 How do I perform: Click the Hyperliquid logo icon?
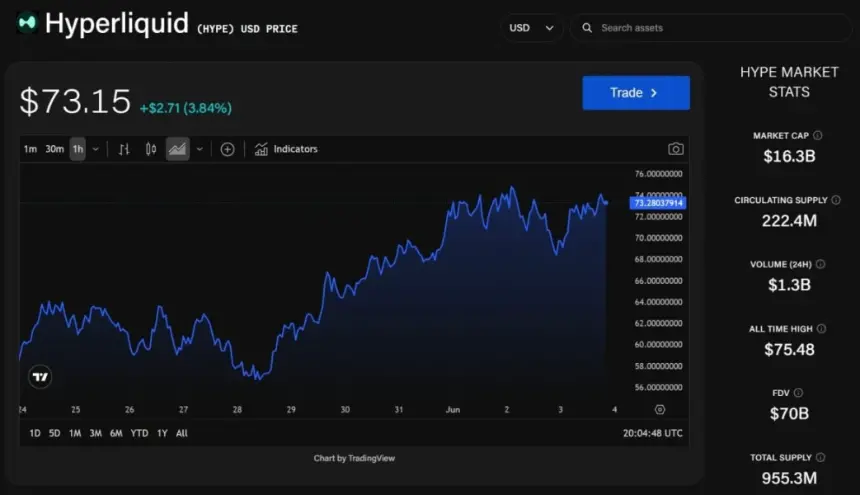26,23
